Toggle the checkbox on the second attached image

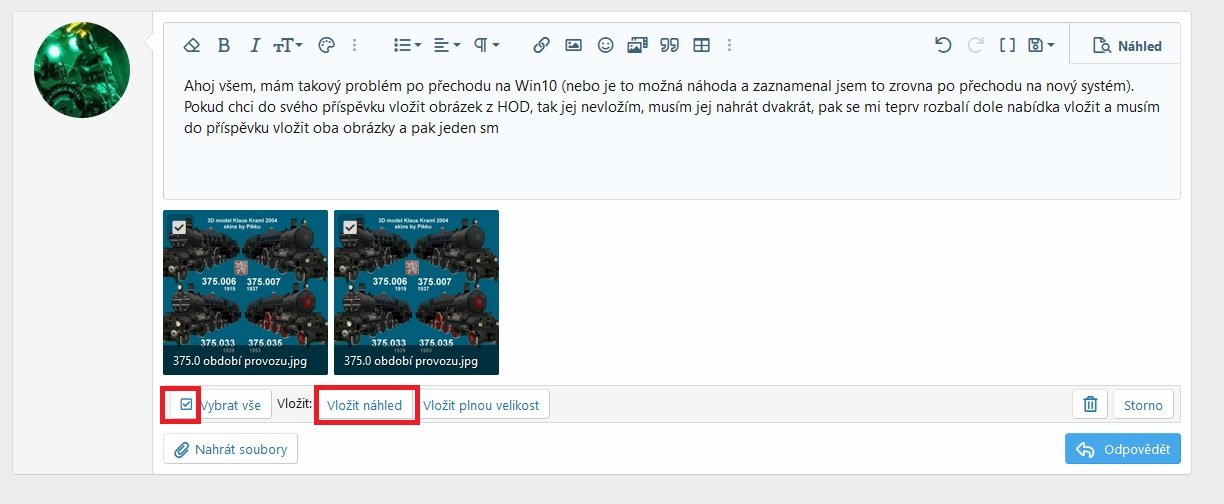click(349, 228)
